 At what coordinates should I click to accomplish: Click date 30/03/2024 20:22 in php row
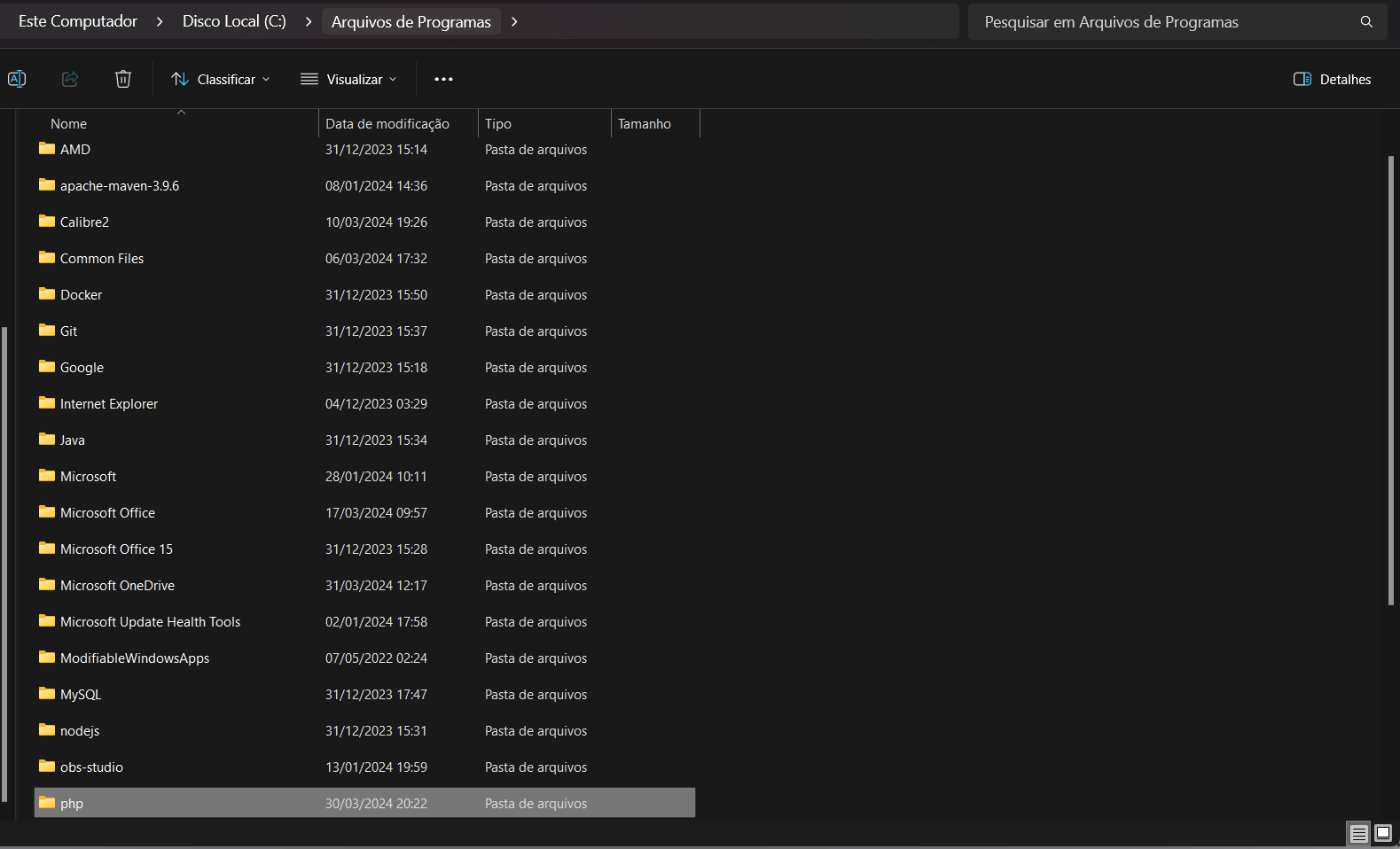376,803
